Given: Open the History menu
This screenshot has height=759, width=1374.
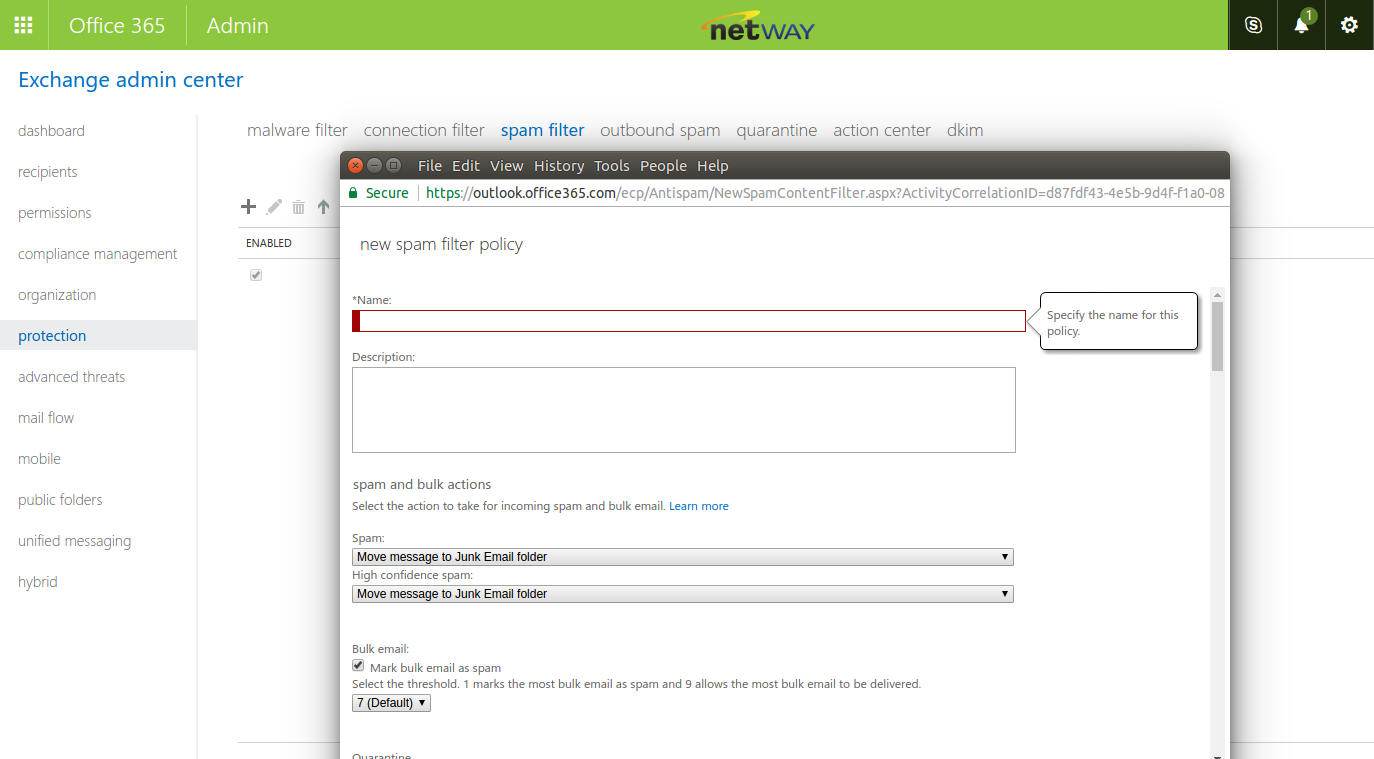Looking at the screenshot, I should (x=558, y=166).
